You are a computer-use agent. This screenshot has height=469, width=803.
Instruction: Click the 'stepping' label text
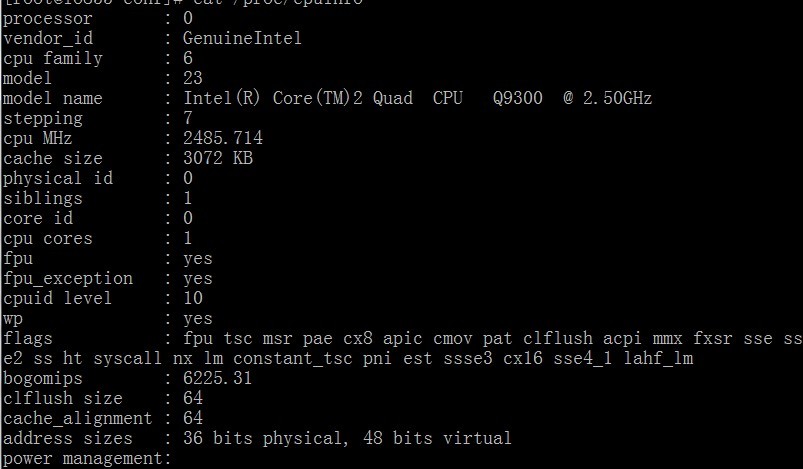[43, 119]
